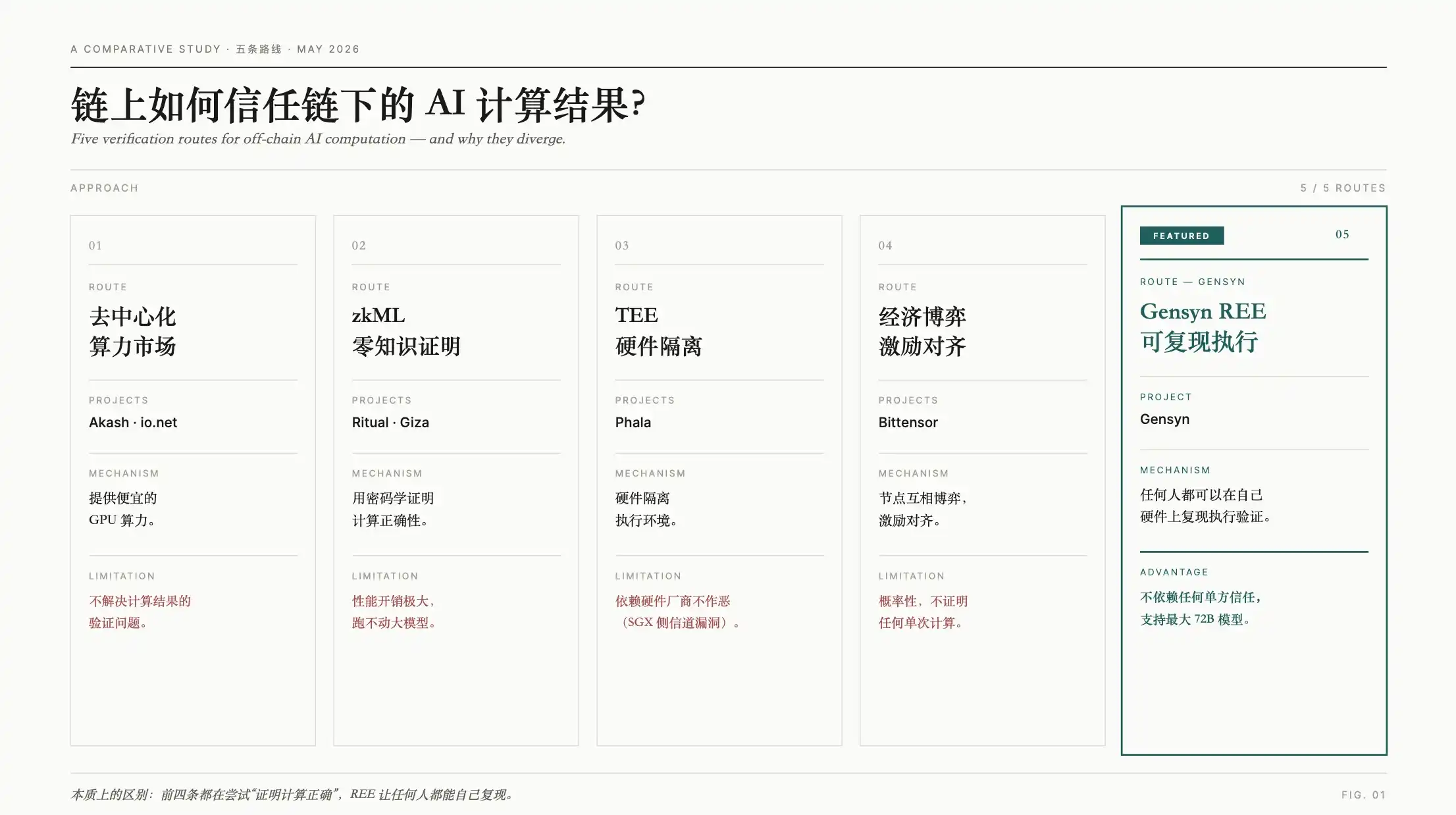Click the 'APPROACH' section label

105,188
